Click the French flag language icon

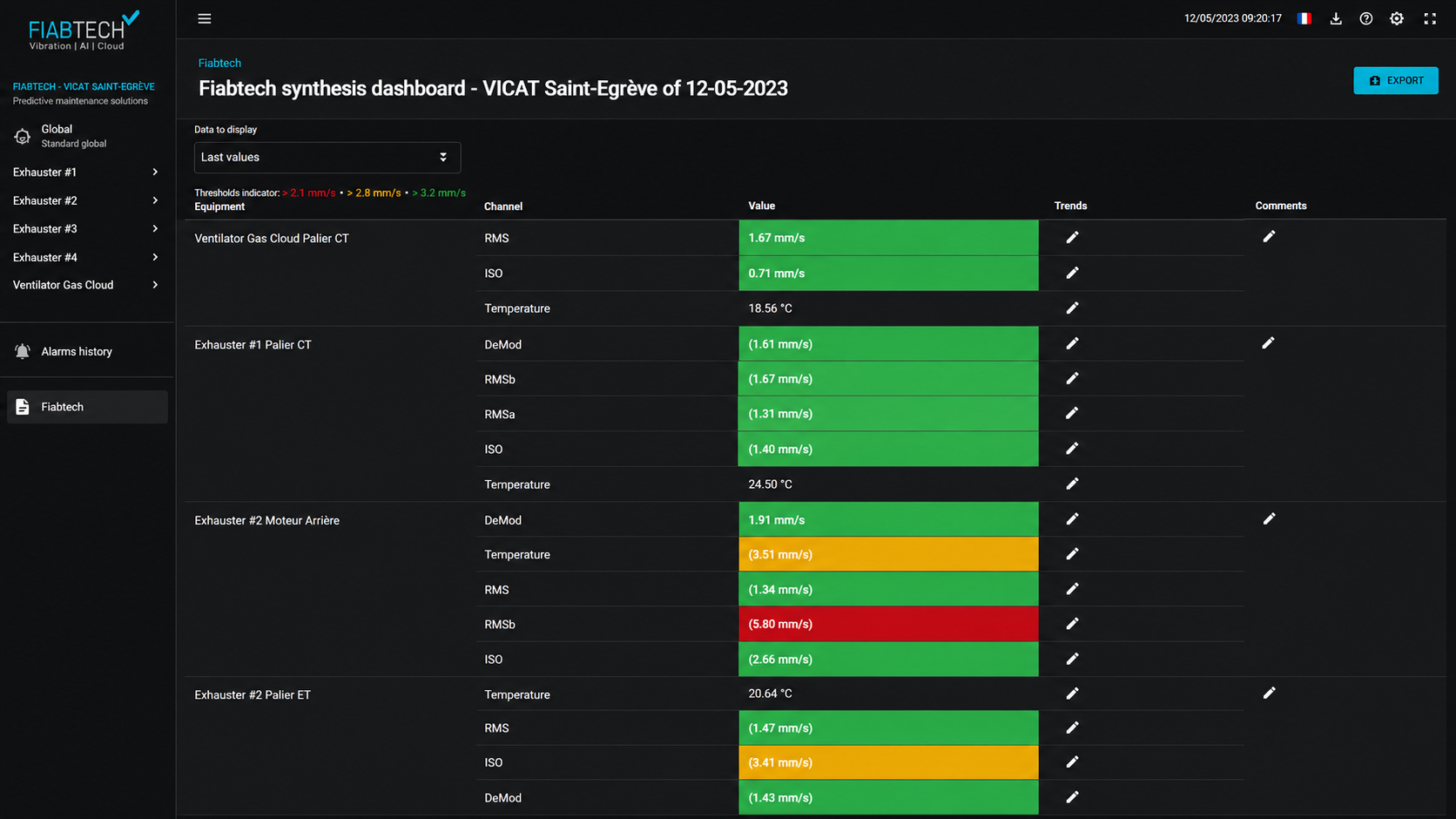[x=1304, y=18]
